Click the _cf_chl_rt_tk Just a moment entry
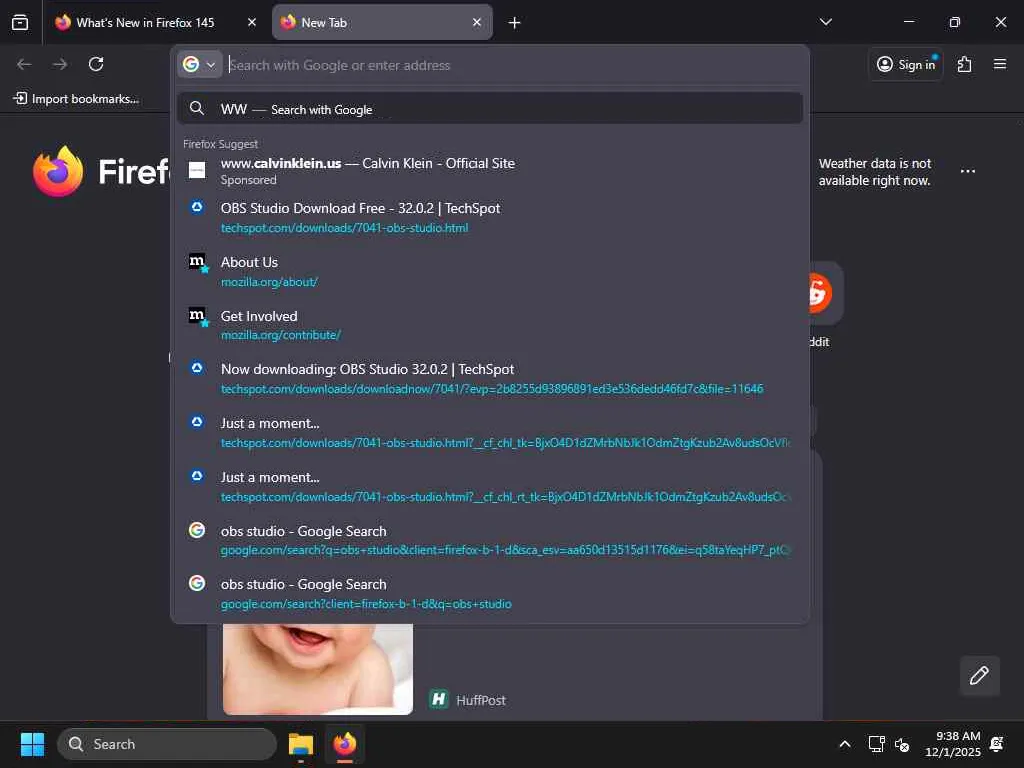The height and width of the screenshot is (768, 1024). point(490,487)
